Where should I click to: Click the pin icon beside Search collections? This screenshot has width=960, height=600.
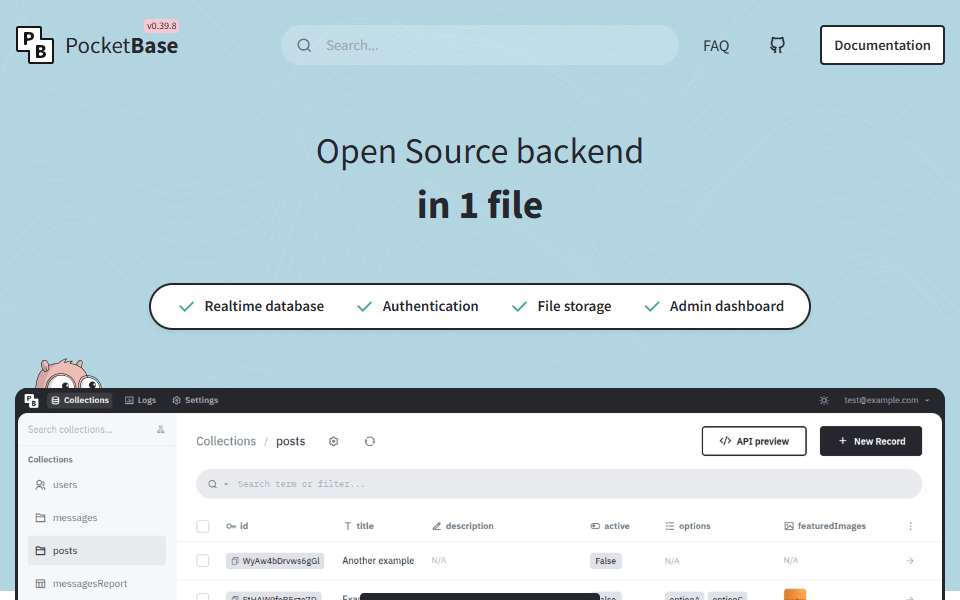[x=160, y=429]
